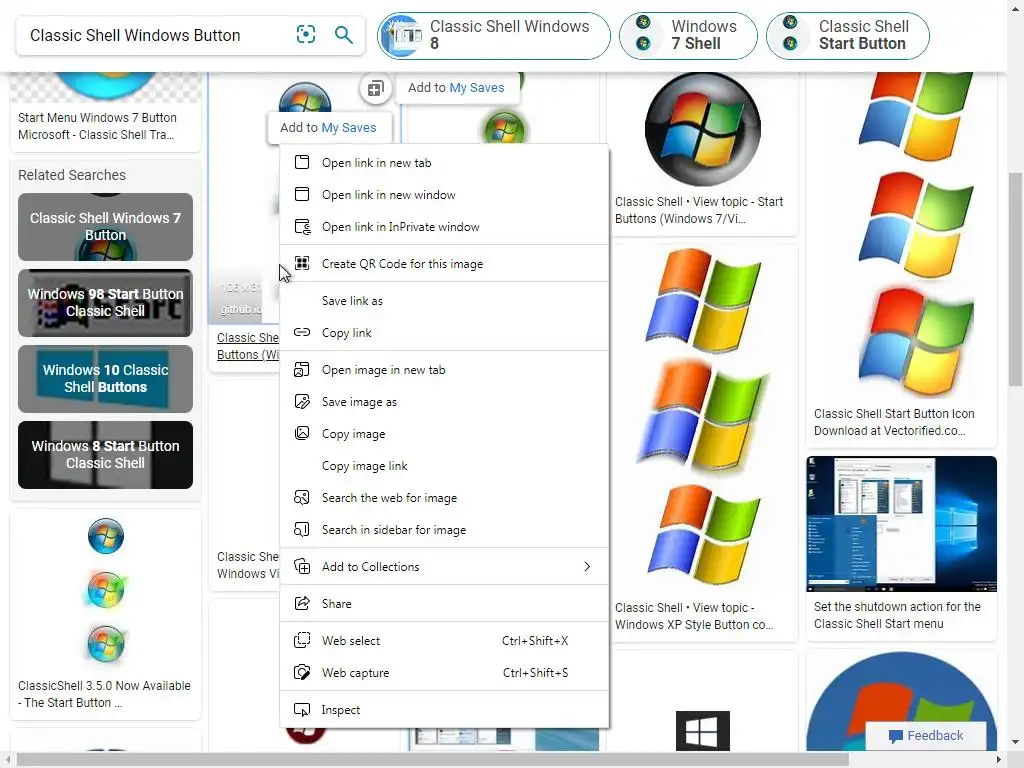Viewport: 1024px width, 768px height.
Task: Click the Search the web for image icon
Action: click(x=302, y=498)
